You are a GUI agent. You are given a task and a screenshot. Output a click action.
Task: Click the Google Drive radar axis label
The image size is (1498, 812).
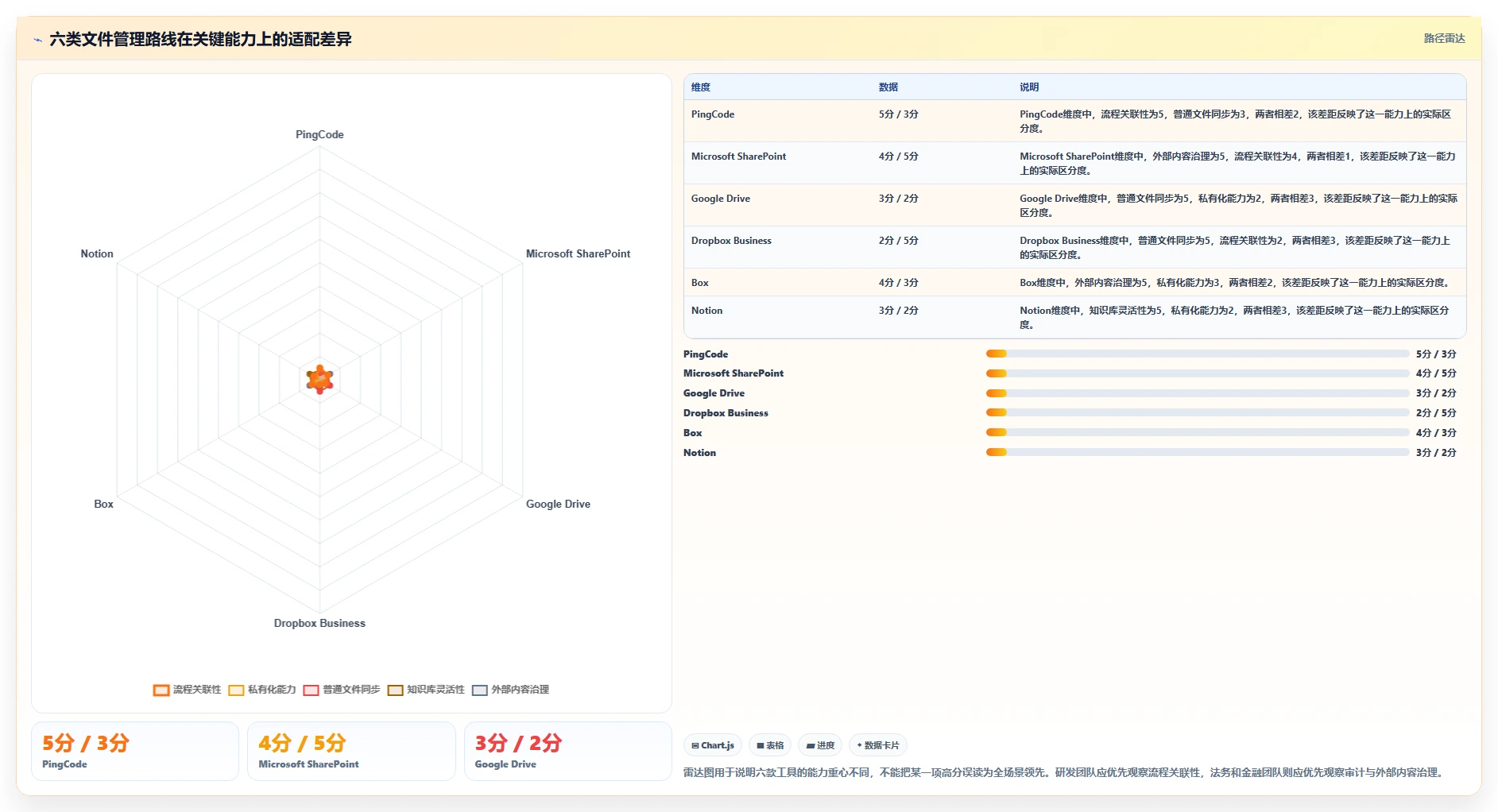[x=558, y=505]
